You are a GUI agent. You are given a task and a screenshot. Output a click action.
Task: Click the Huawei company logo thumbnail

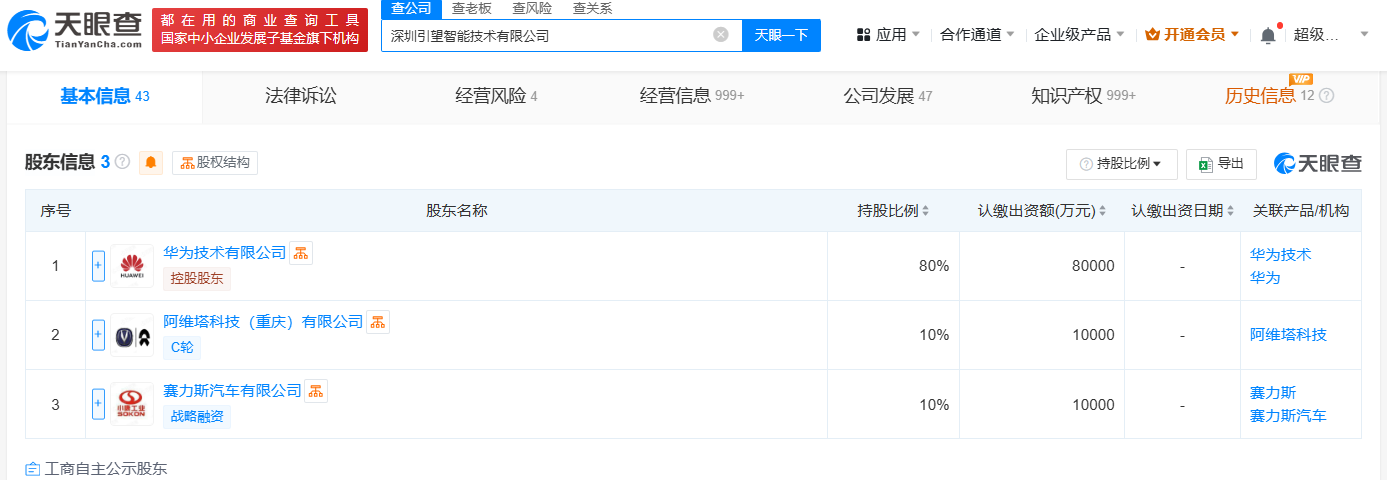[x=132, y=266]
